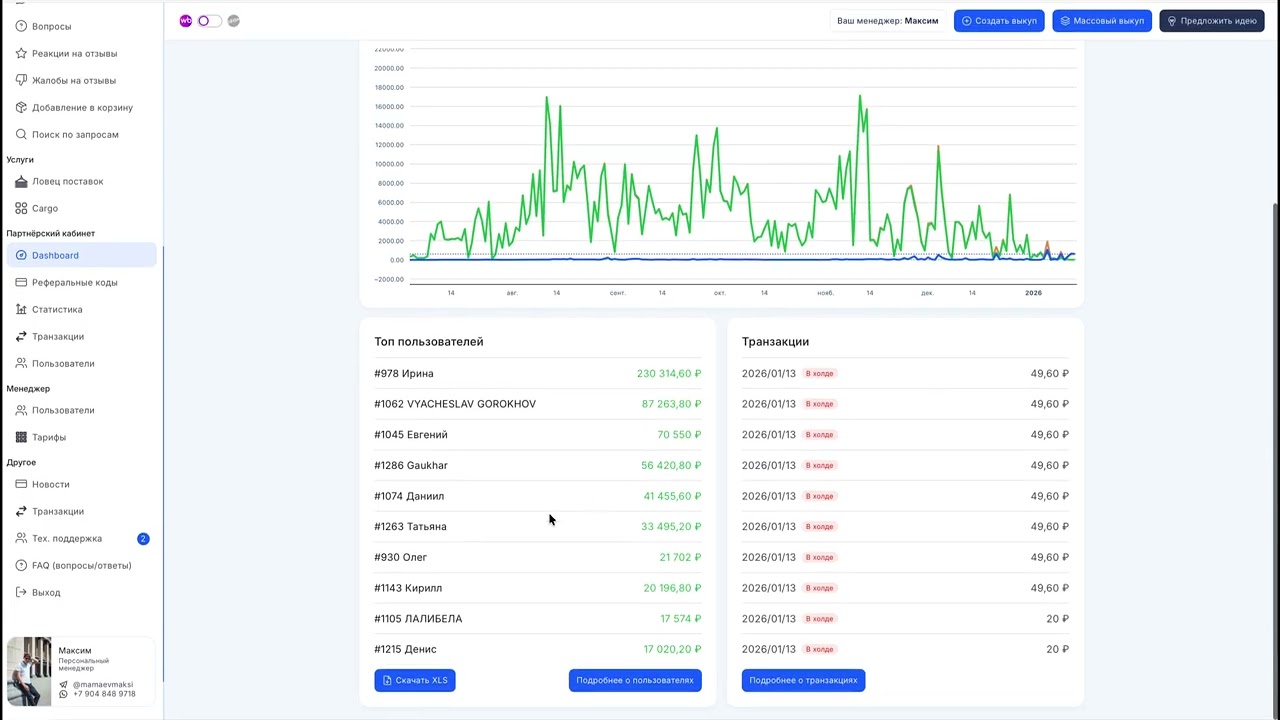Open the Новости page

pyautogui.click(x=50, y=484)
